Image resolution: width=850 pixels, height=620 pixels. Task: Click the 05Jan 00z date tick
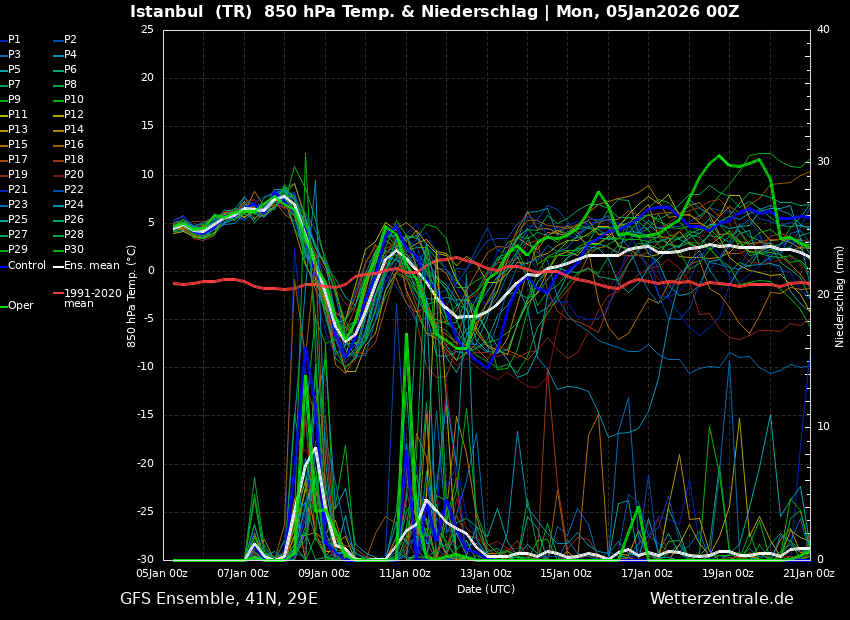click(163, 574)
